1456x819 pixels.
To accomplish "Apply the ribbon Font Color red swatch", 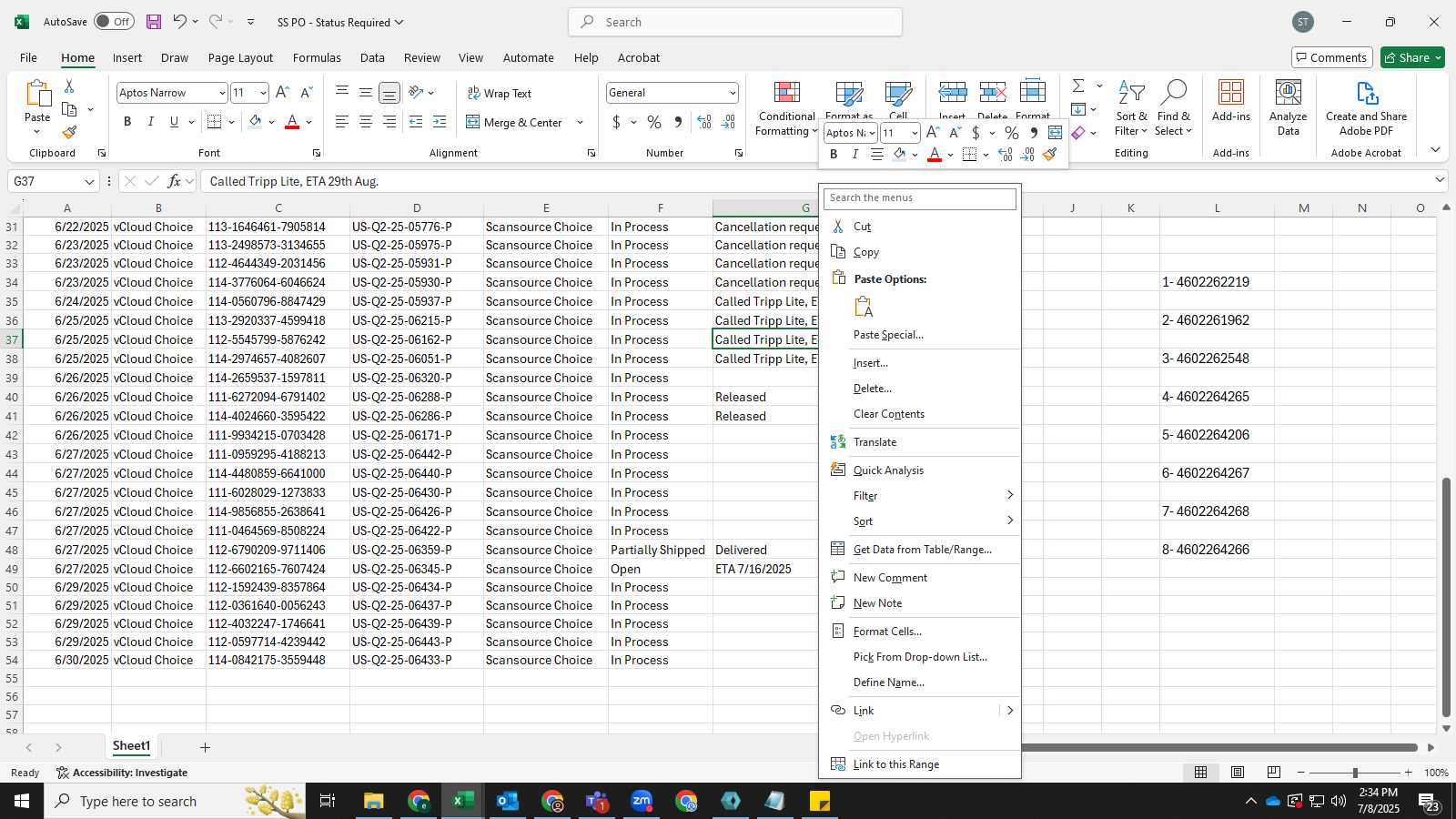I will [x=292, y=122].
